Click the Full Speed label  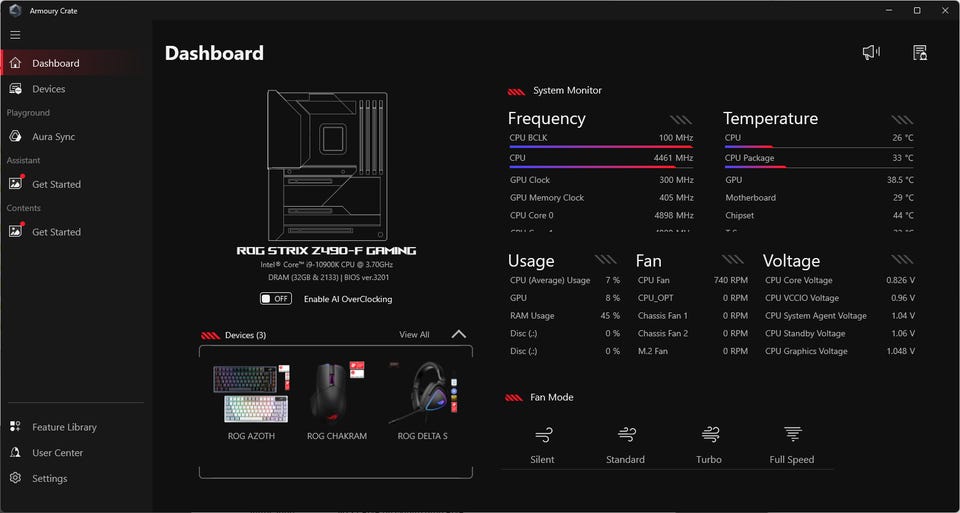(792, 459)
